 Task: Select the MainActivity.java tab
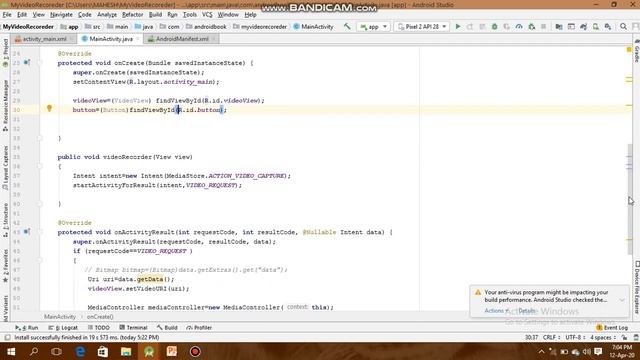[111, 39]
